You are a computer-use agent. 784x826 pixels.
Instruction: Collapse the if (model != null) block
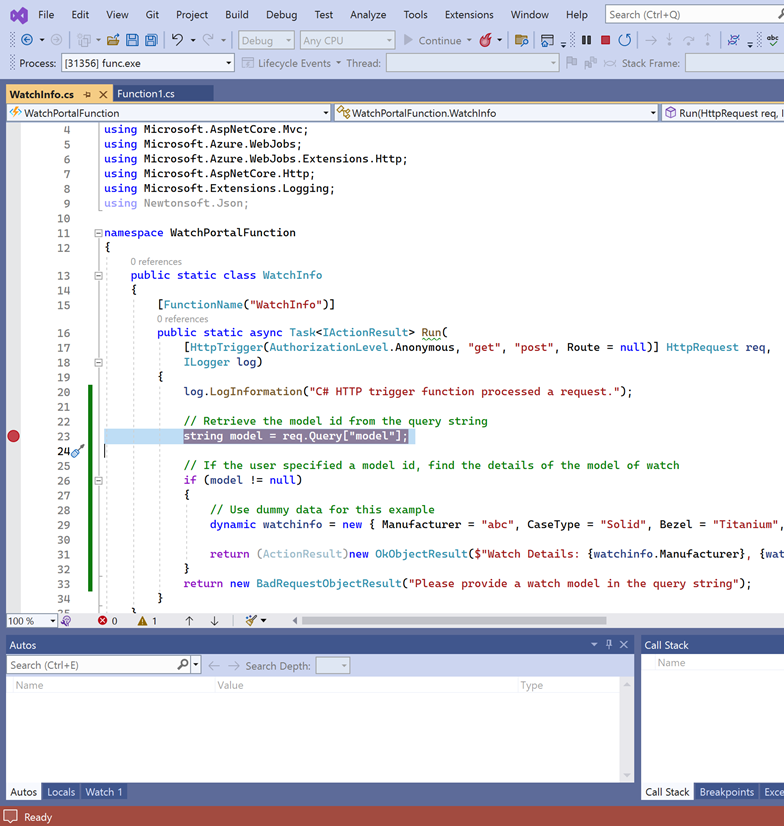98,480
